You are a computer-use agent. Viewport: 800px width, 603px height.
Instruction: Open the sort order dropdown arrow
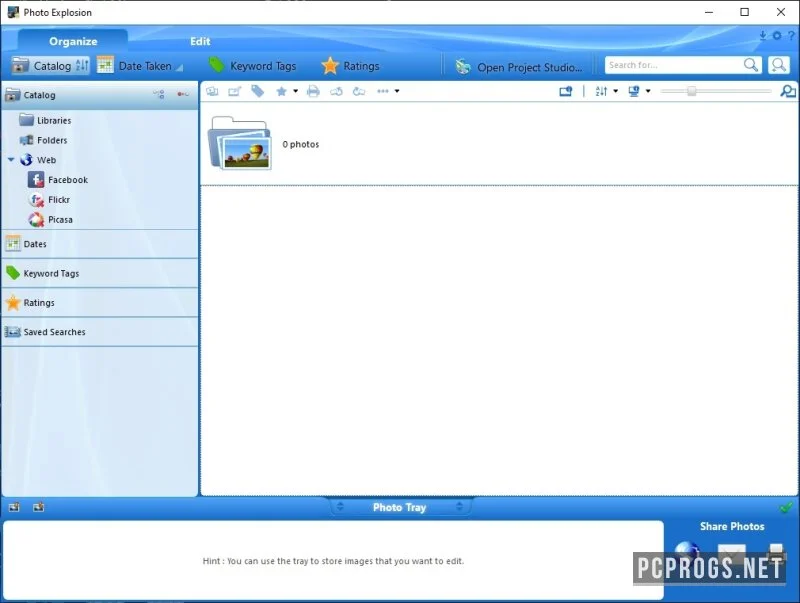[615, 91]
